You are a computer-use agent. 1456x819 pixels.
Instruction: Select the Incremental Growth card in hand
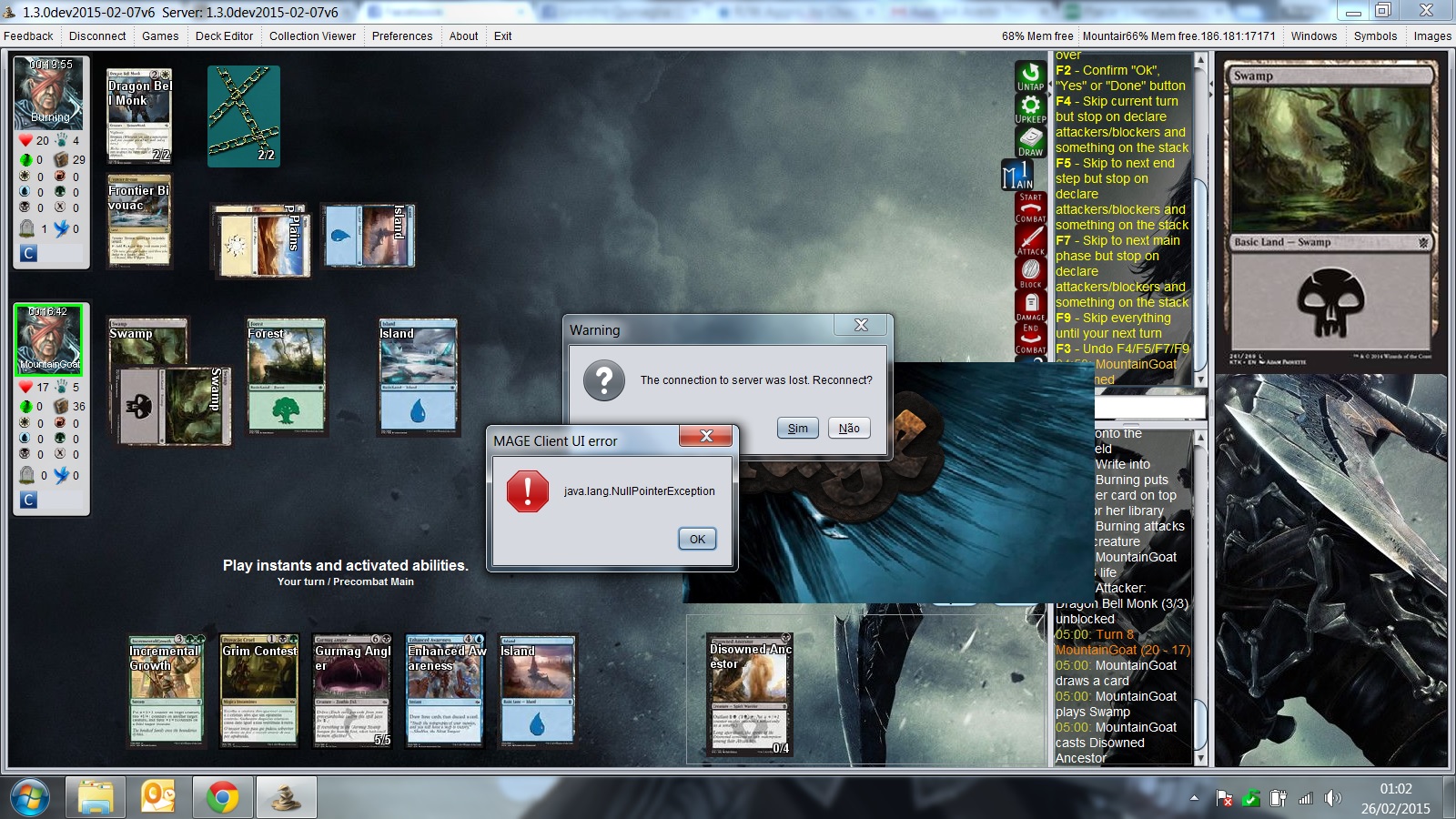pyautogui.click(x=165, y=691)
